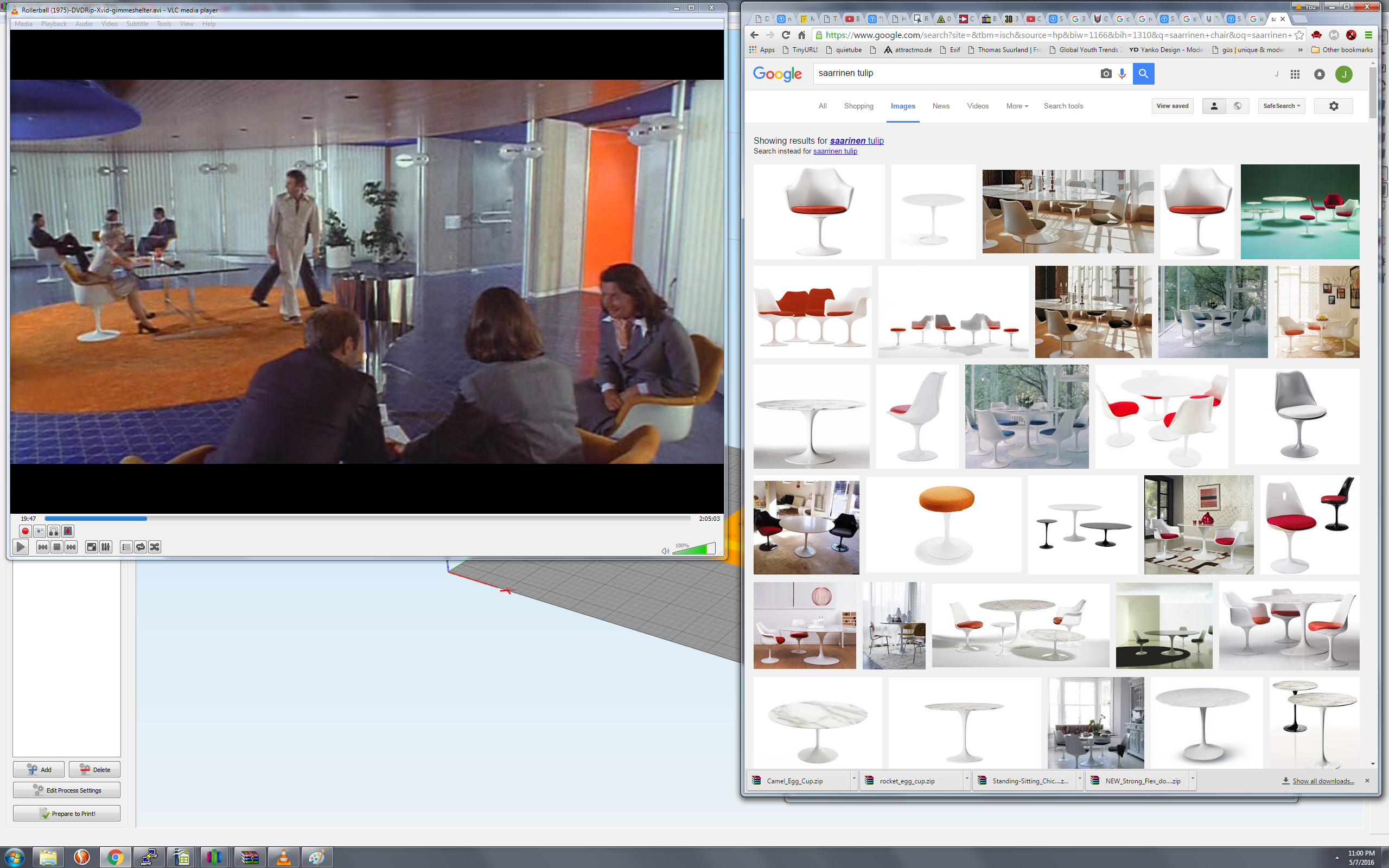Viewport: 1389px width, 868px height.
Task: Stop playback in VLC
Action: (x=57, y=547)
